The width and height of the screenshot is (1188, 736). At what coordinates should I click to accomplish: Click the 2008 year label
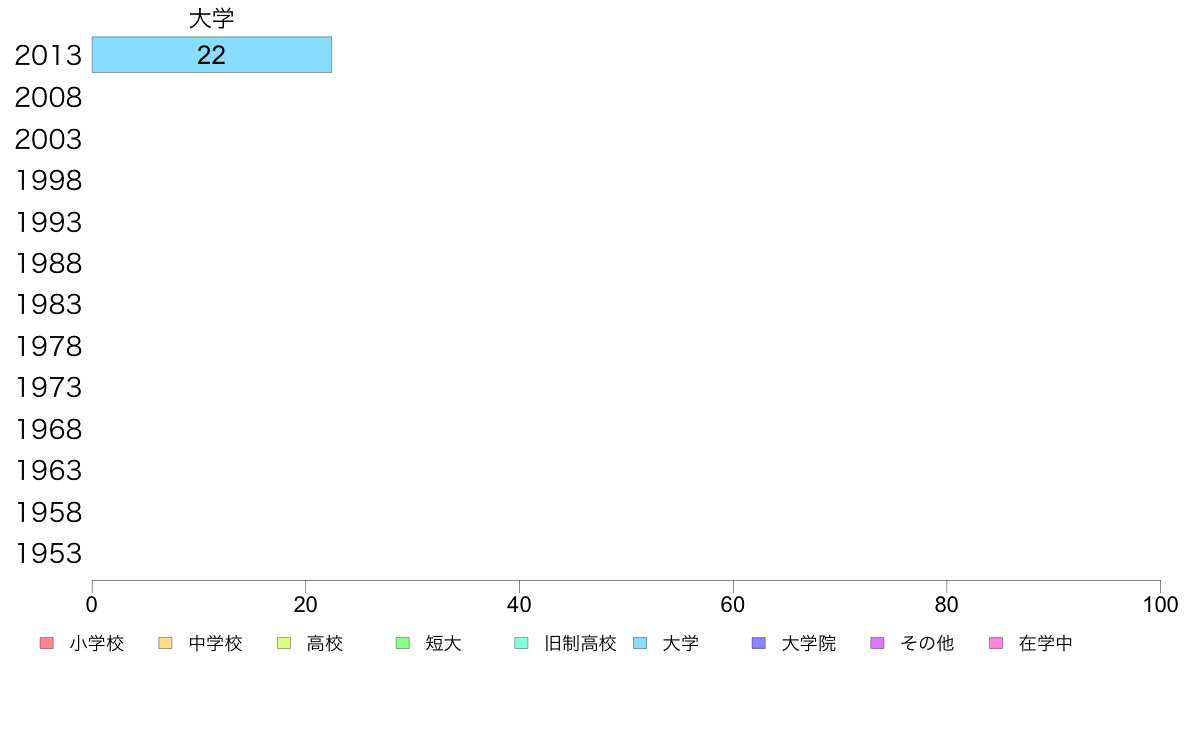click(48, 98)
